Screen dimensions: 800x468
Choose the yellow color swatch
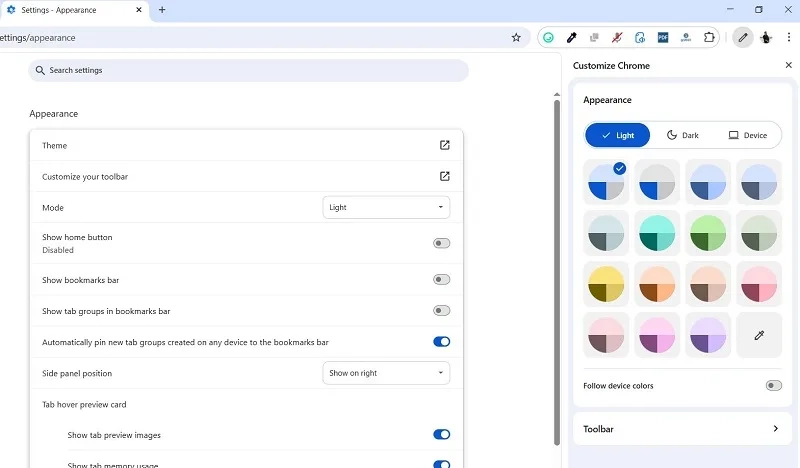(x=606, y=284)
